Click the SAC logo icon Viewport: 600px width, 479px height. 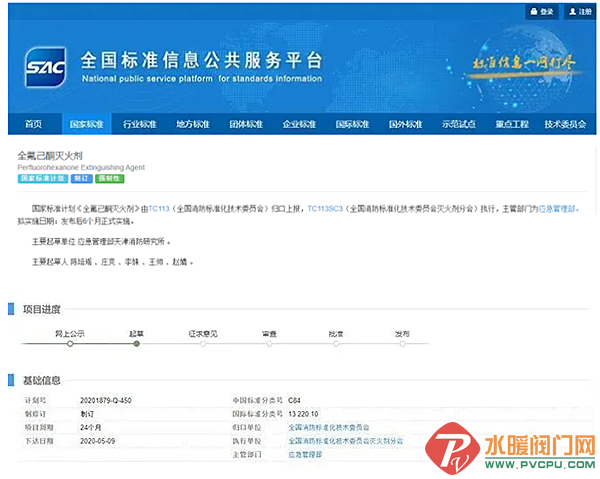point(45,67)
